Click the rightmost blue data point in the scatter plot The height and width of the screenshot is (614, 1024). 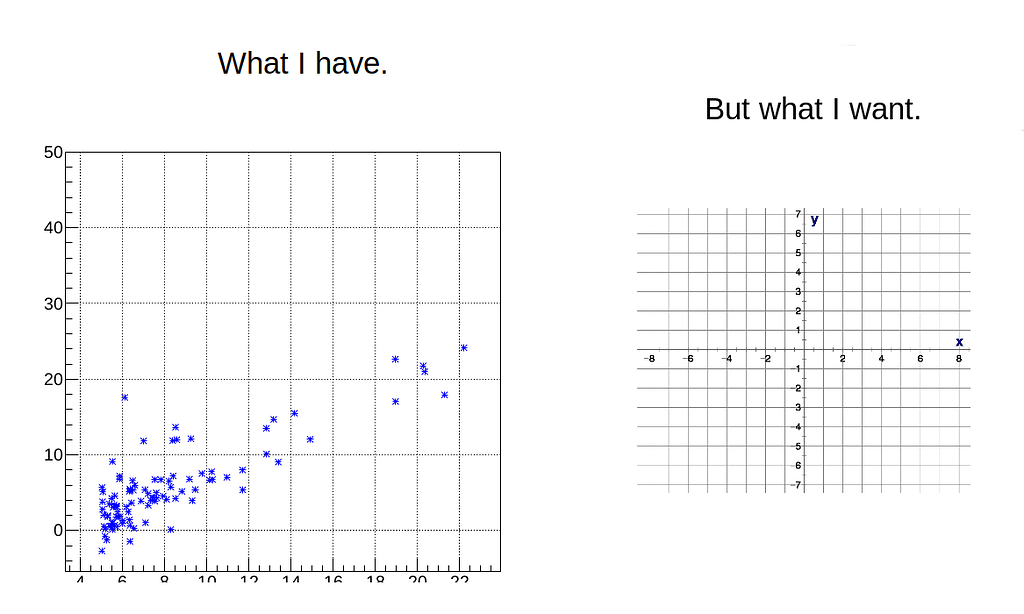(x=464, y=348)
